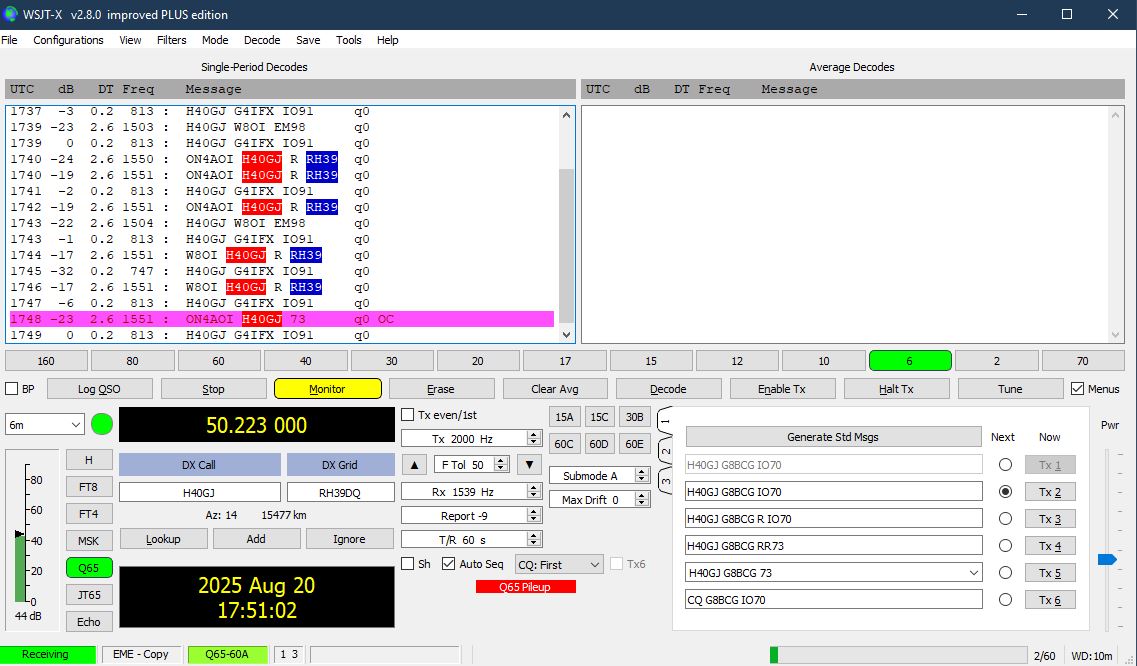Enable the Tx even/1st checkbox
This screenshot has width=1137, height=666.
pos(408,415)
